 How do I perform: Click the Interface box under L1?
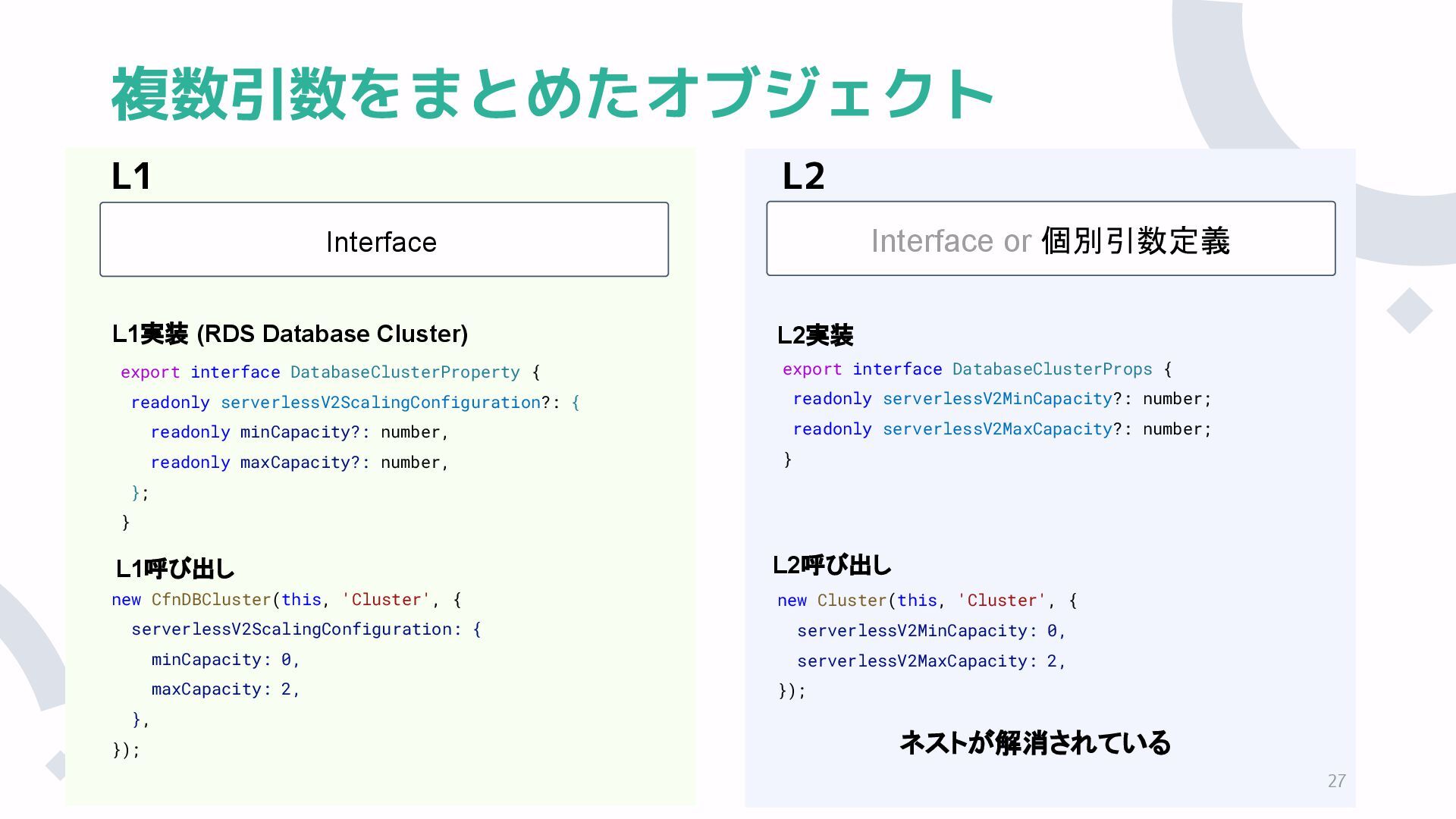[x=384, y=240]
